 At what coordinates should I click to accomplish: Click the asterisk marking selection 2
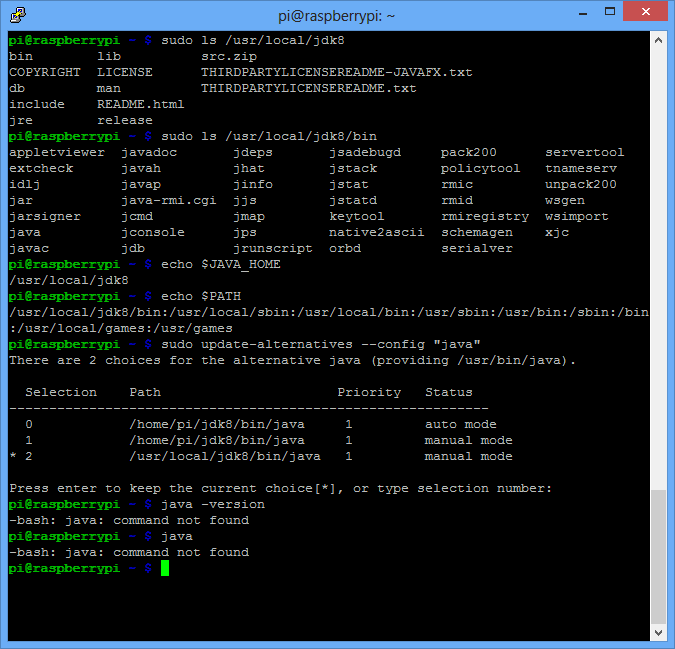tap(13, 455)
